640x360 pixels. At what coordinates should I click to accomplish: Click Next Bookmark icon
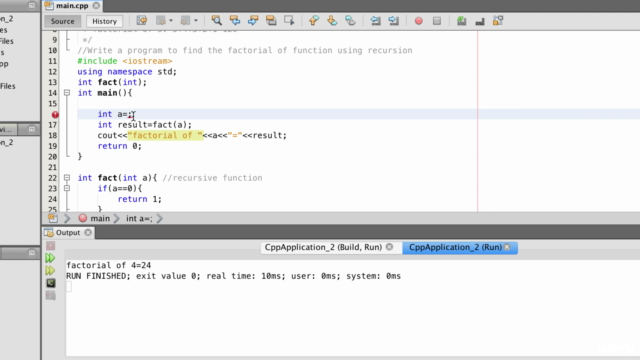[332, 21]
